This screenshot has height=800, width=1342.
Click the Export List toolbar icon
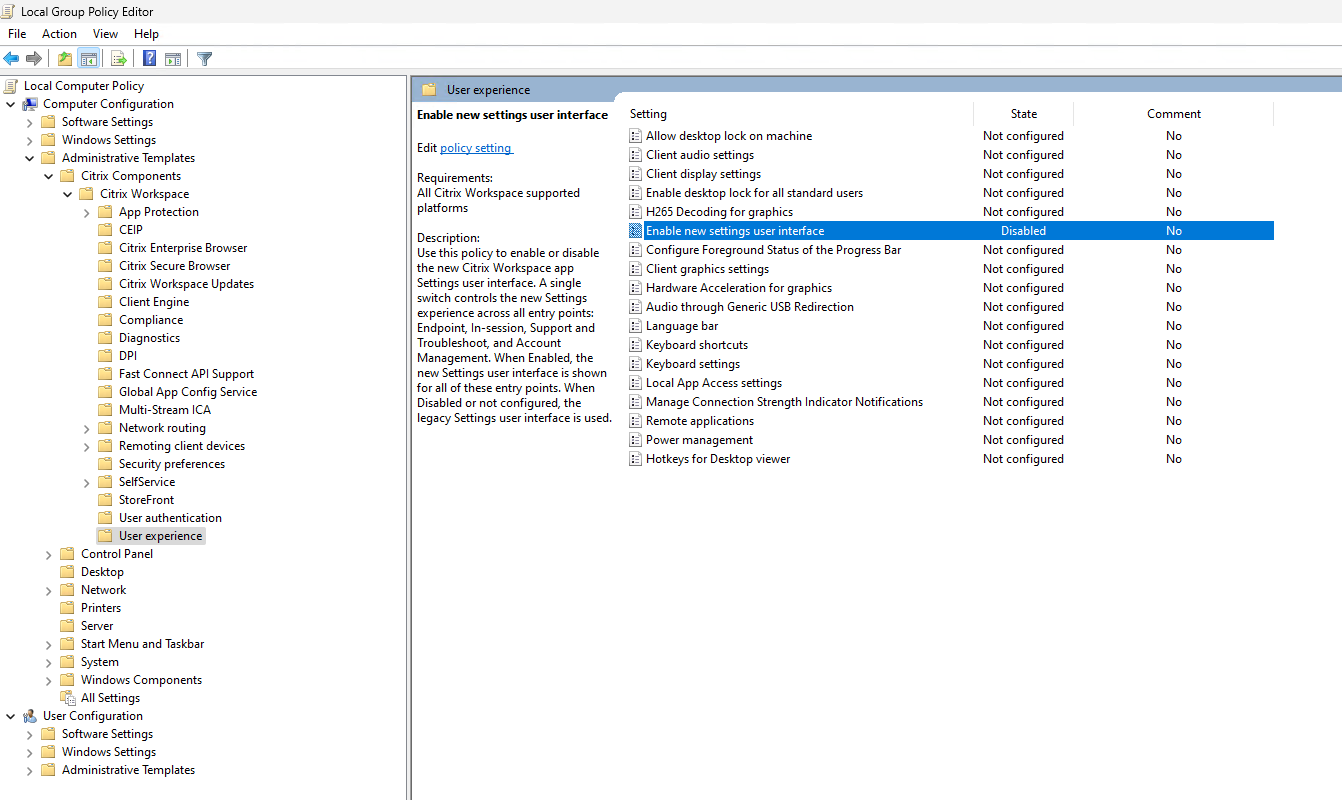pyautogui.click(x=118, y=58)
